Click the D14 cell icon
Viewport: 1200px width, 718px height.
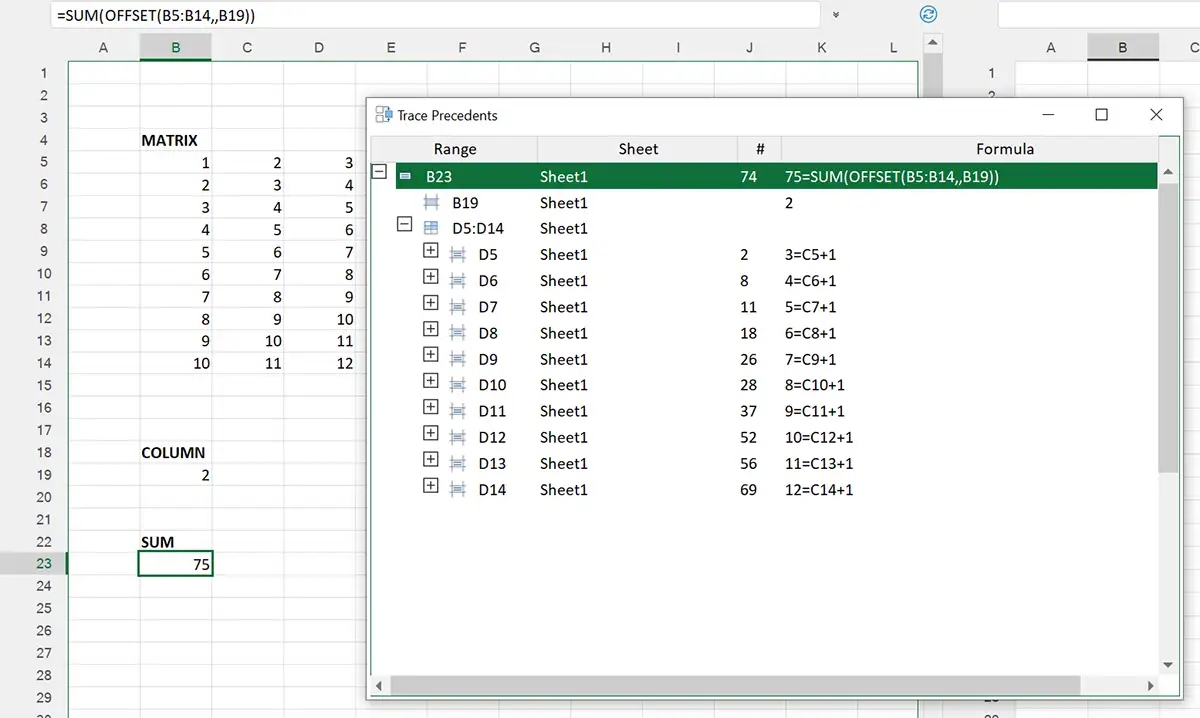tap(458, 488)
